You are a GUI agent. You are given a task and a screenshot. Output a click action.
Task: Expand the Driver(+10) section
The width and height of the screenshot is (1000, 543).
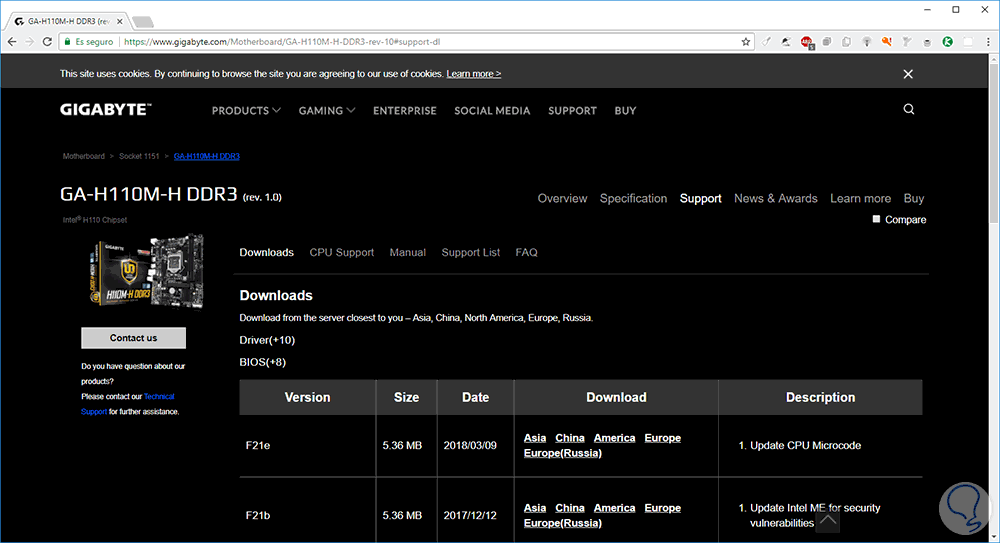point(267,340)
